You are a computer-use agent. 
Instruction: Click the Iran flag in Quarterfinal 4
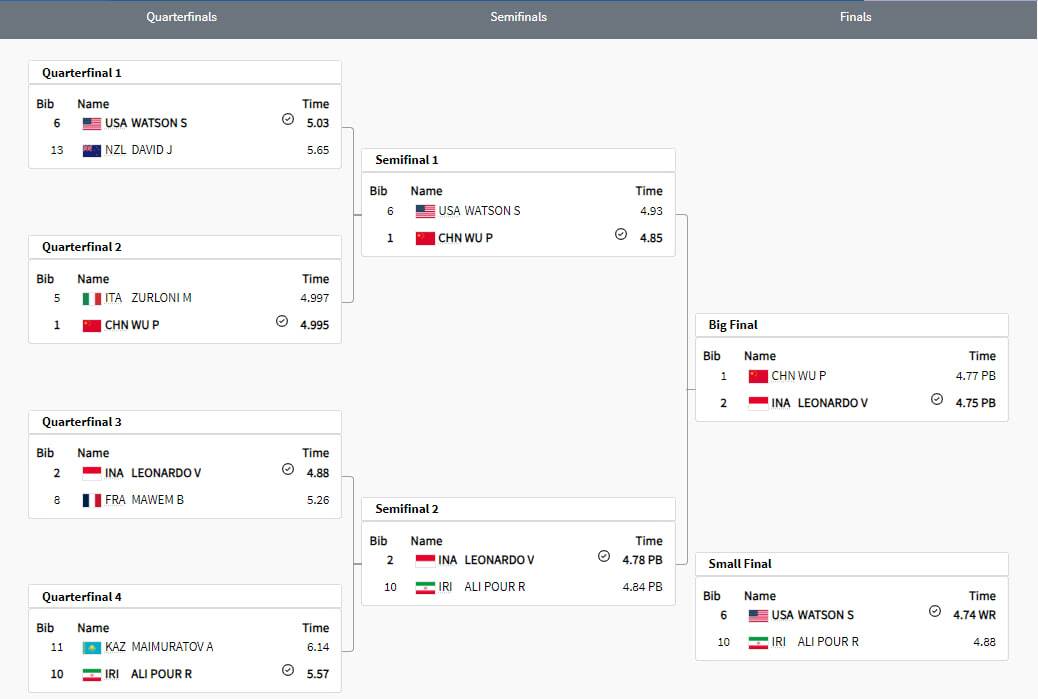(x=92, y=675)
